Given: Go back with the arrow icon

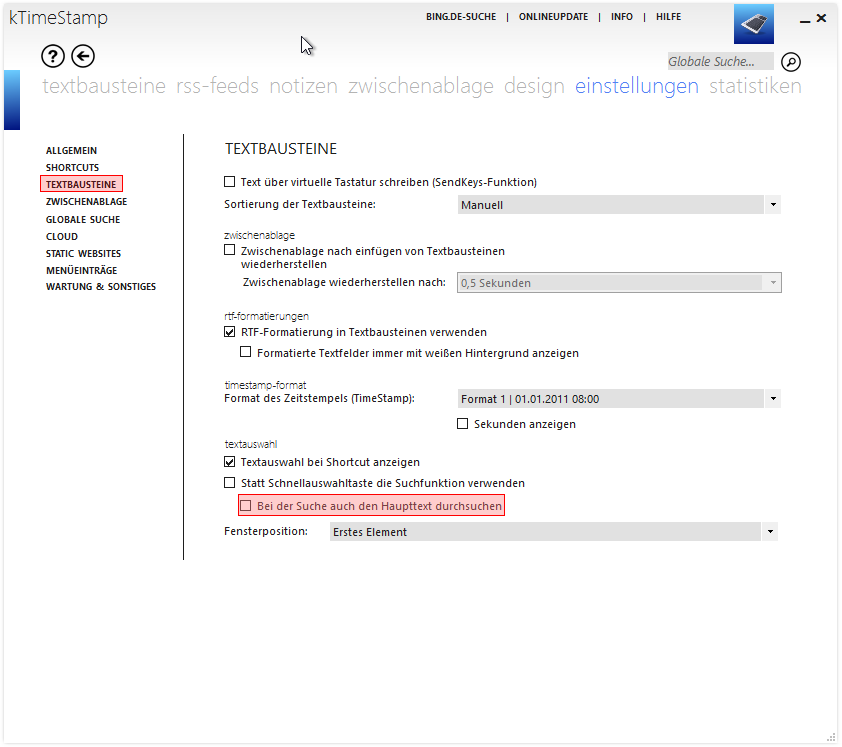Looking at the screenshot, I should click(83, 56).
